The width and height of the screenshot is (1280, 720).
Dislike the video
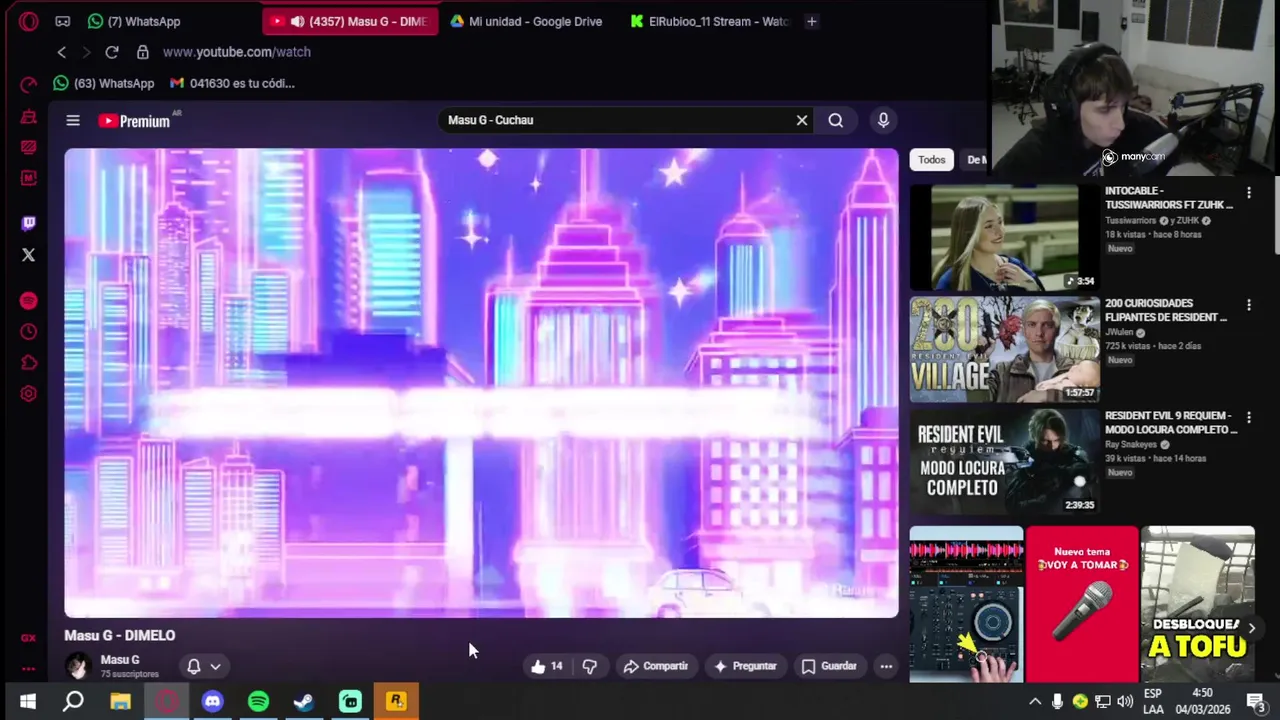coord(589,666)
